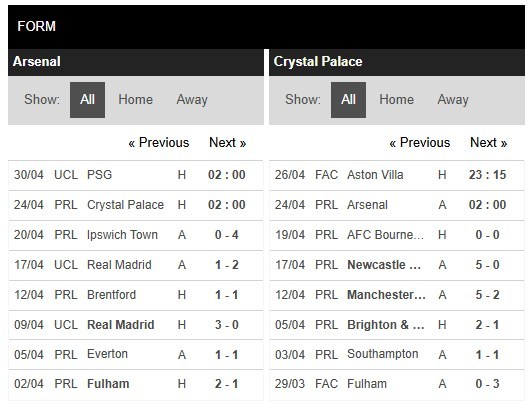Open Crystal Palace's Brighton 2-1 match

397,325
